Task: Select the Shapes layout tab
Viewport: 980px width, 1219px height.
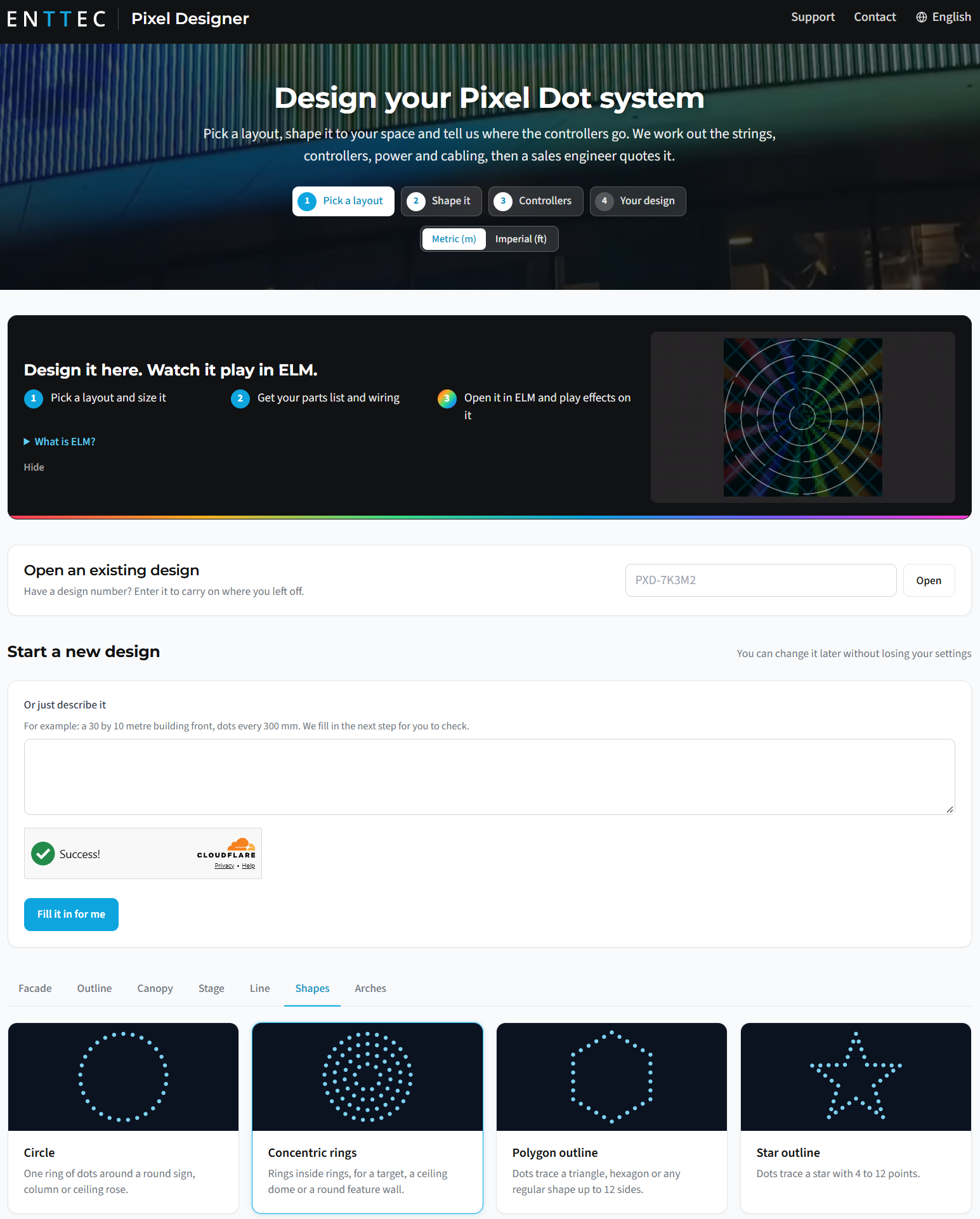Action: tap(313, 988)
